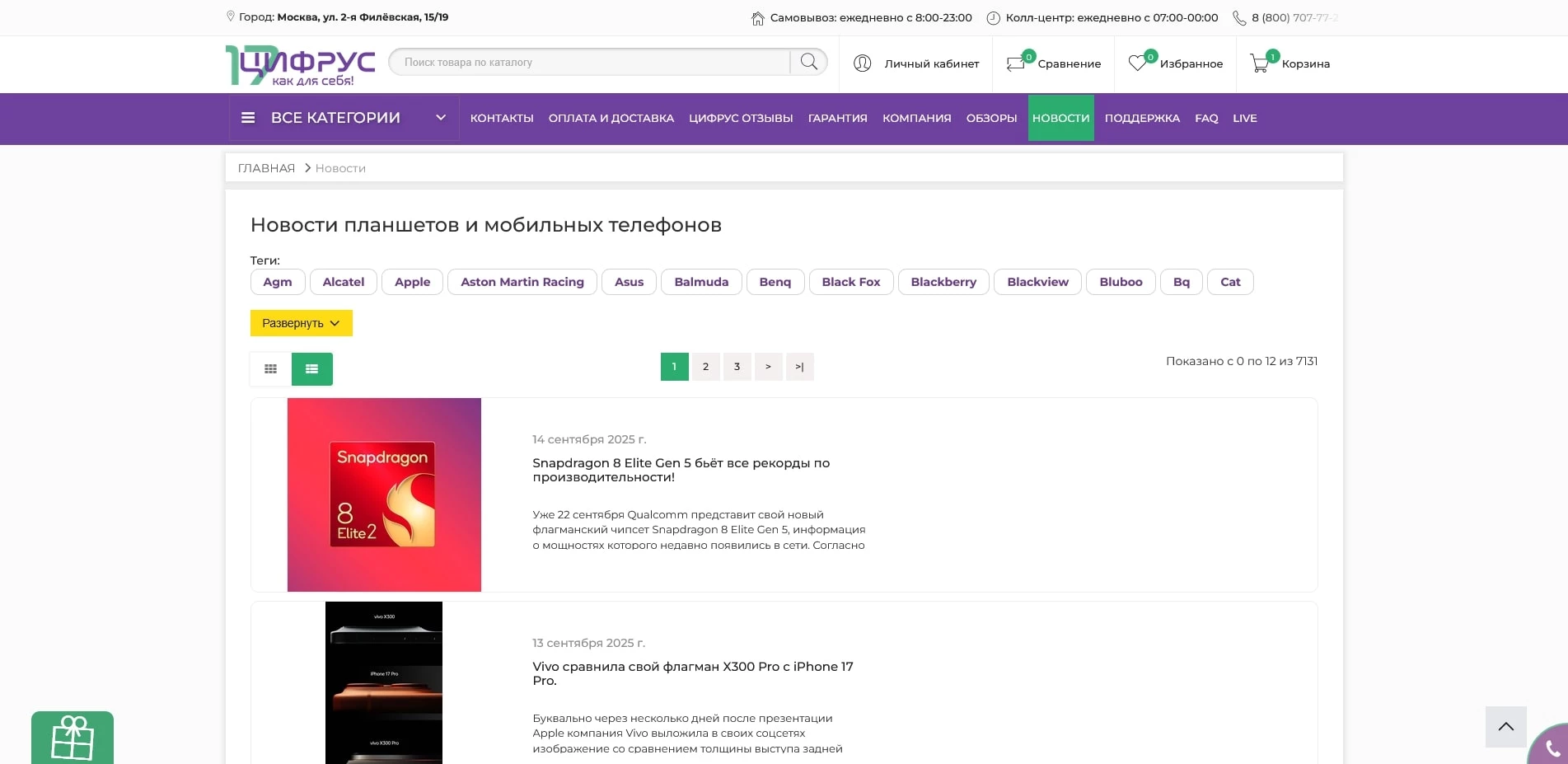Open the ОБЗОРЫ menu item
Screen dimensions: 1568x764
(991, 118)
